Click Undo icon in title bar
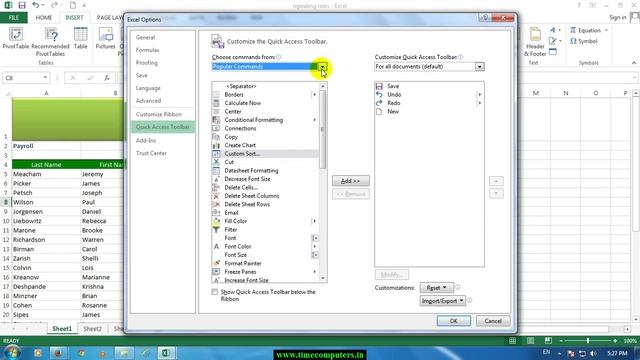 pyautogui.click(x=36, y=5)
